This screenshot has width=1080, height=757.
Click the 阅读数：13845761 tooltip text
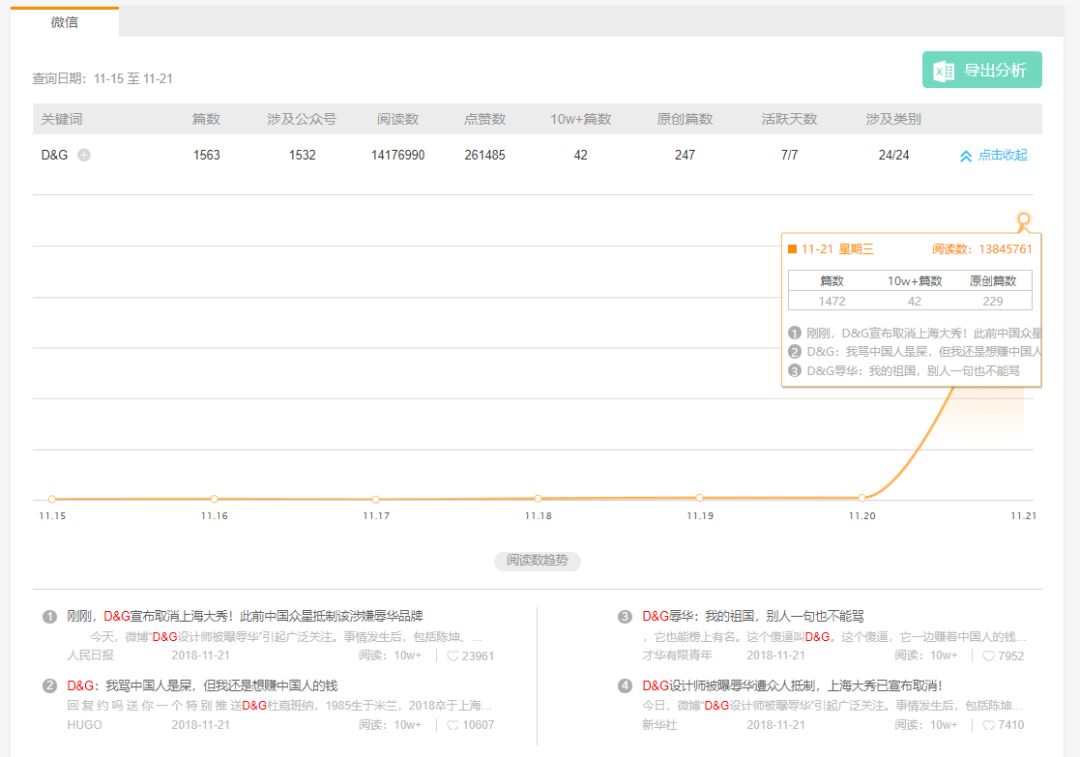click(x=982, y=249)
